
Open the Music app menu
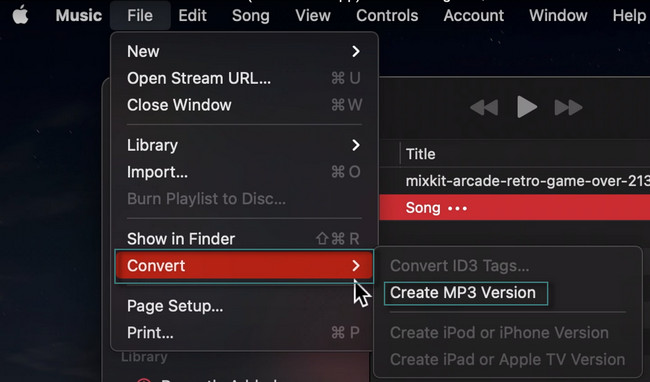point(79,16)
